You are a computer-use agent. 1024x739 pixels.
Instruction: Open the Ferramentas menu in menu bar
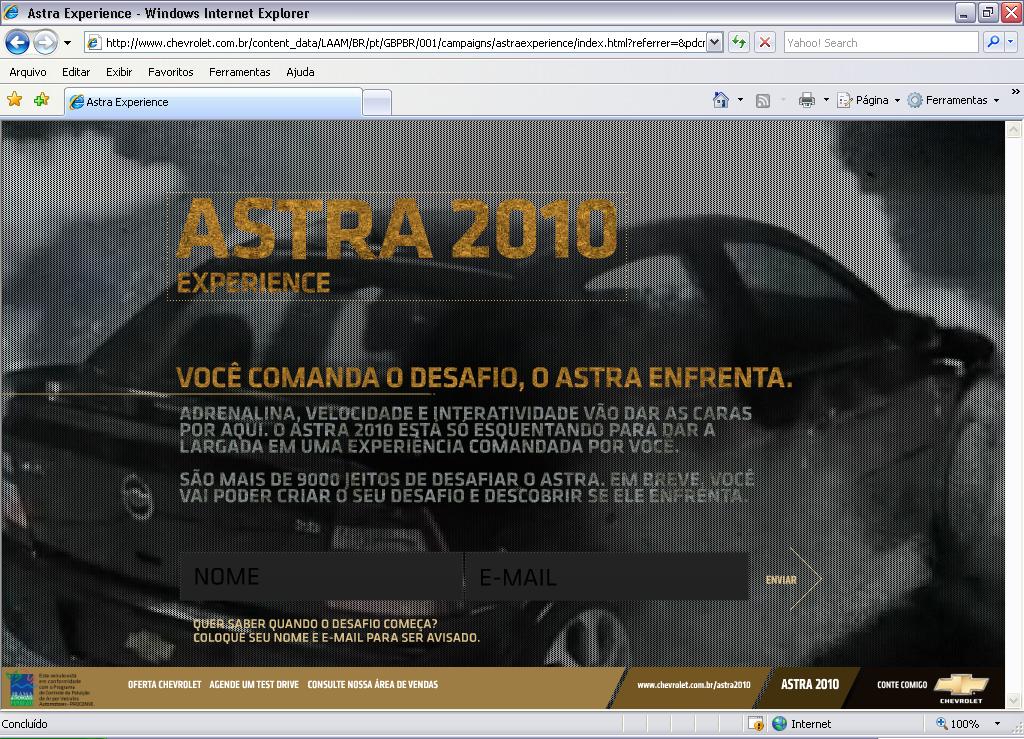click(240, 72)
